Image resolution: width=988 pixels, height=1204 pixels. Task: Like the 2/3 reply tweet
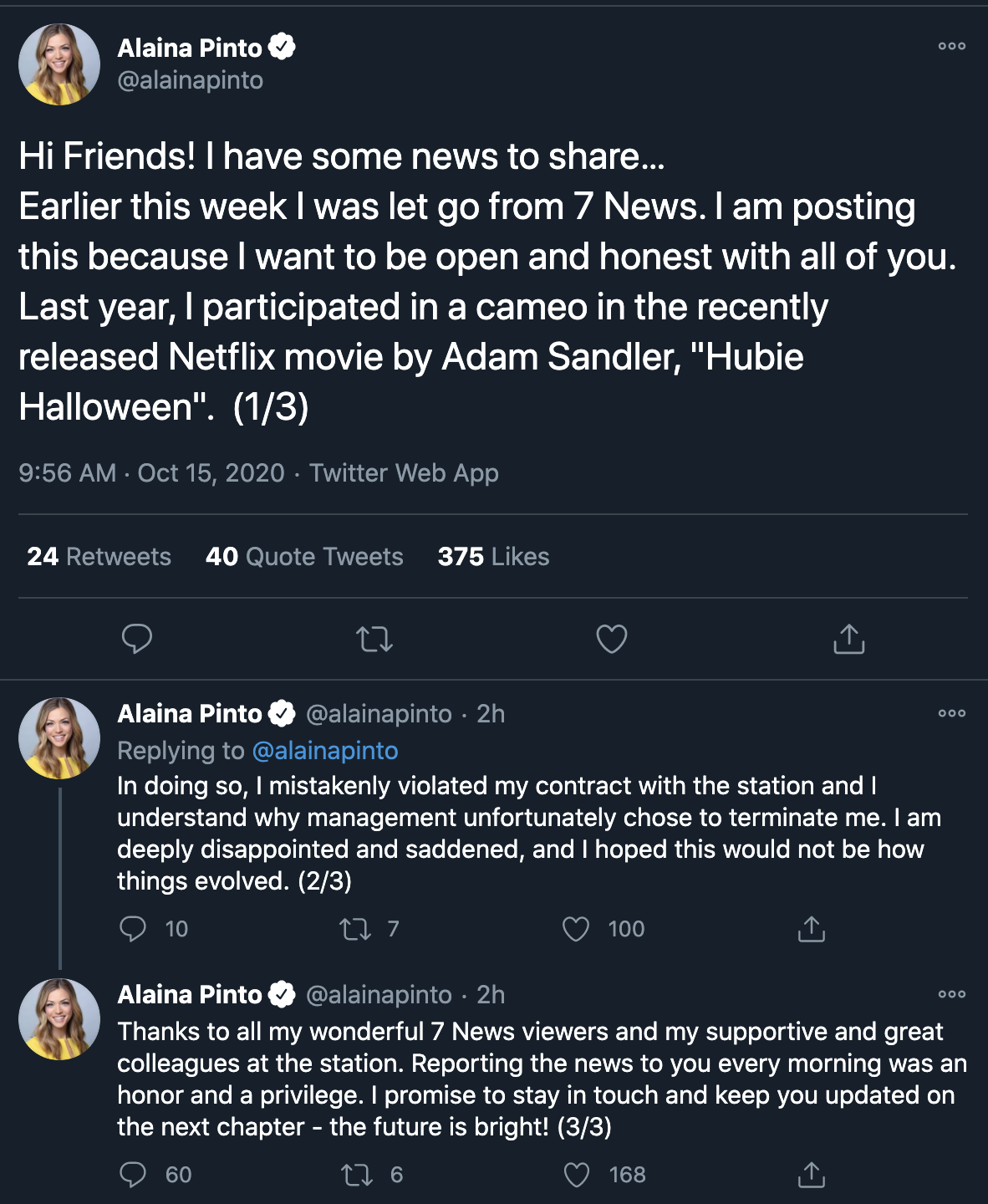tap(576, 929)
